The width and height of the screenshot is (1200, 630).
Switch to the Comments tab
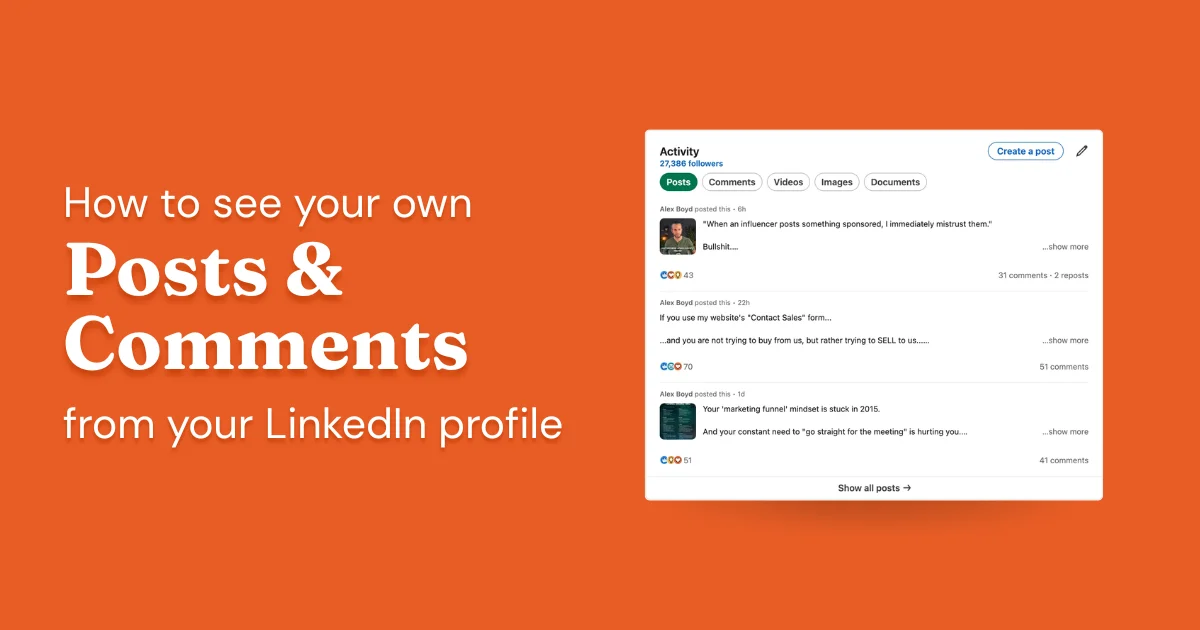coord(732,182)
